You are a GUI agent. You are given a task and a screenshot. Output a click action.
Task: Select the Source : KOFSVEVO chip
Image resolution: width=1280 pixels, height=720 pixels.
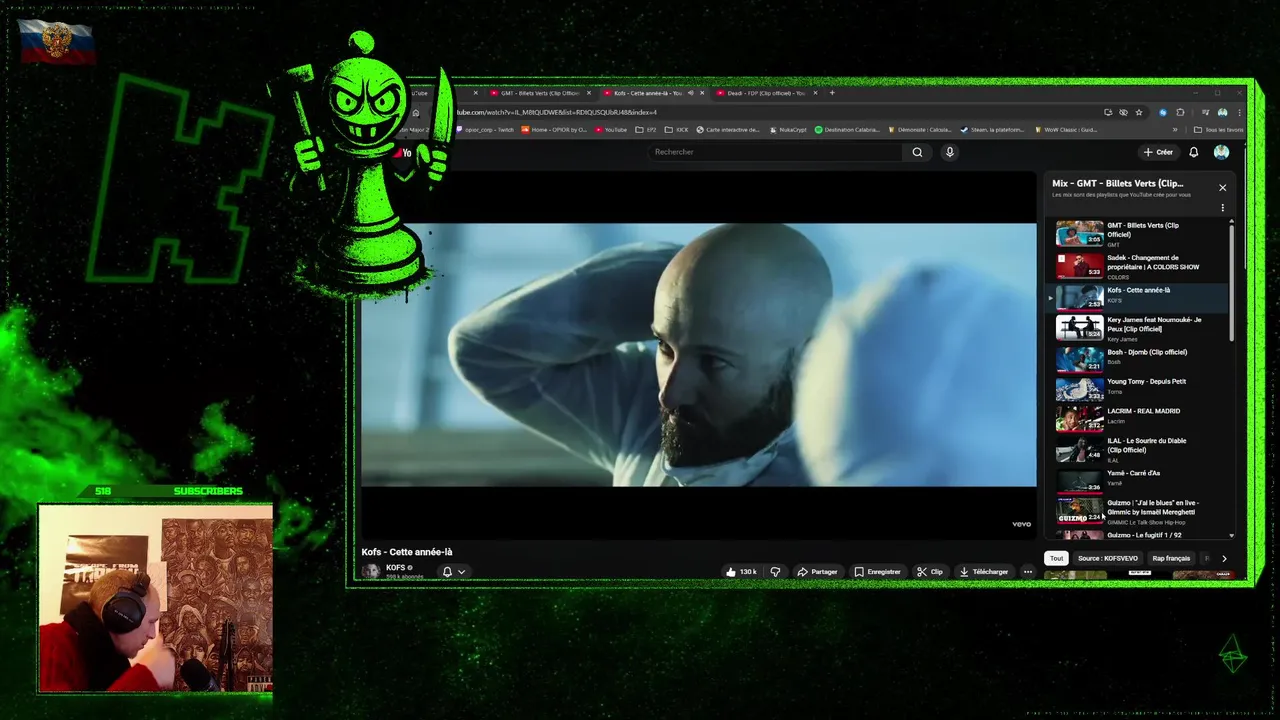point(1107,558)
